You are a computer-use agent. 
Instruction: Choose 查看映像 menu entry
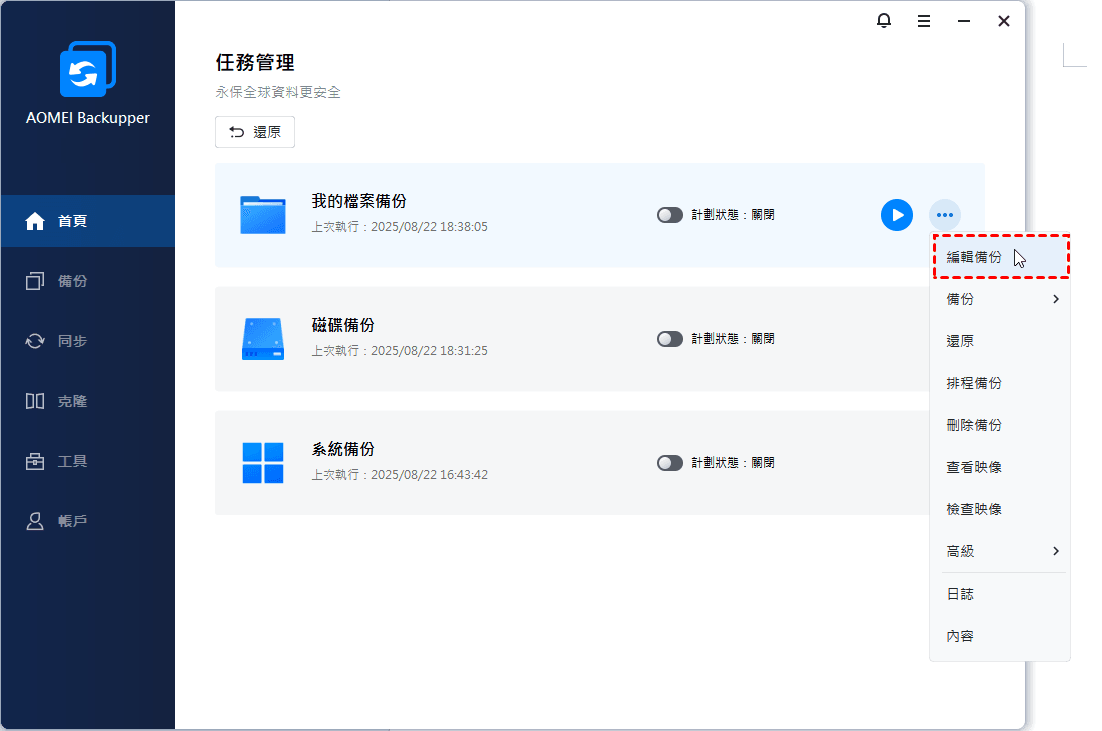click(x=999, y=467)
